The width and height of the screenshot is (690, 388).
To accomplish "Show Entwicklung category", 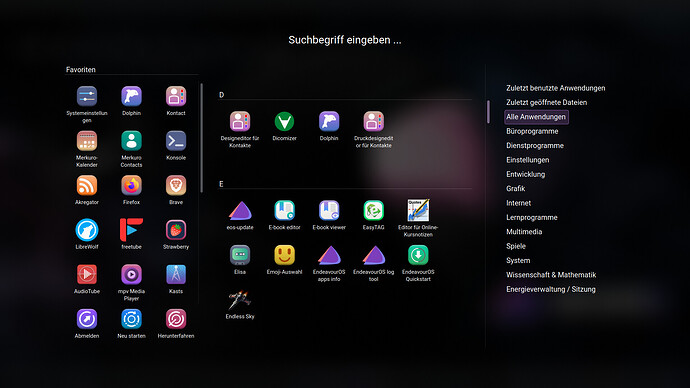I will click(525, 174).
